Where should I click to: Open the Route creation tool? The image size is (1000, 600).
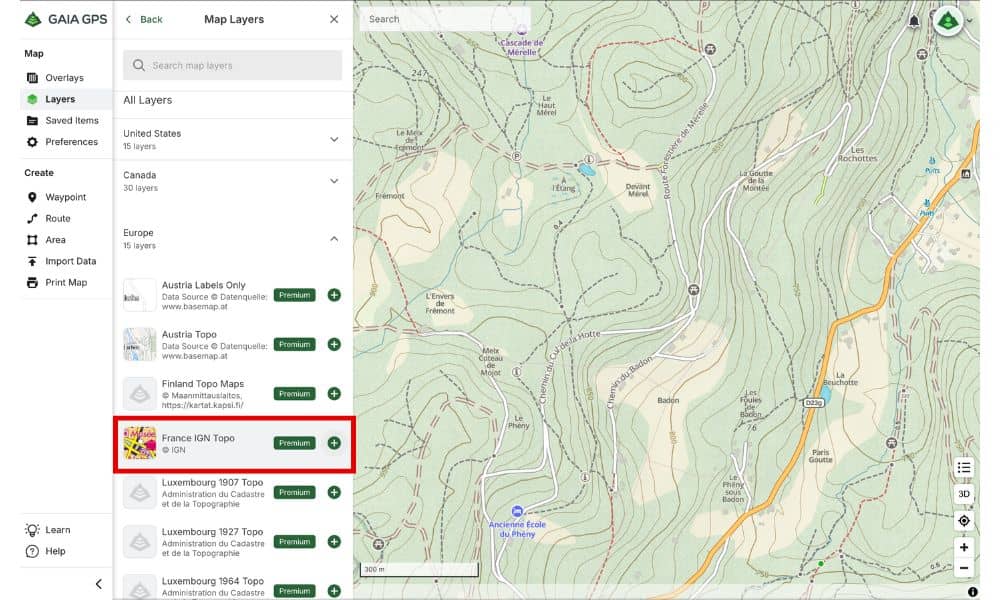click(x=56, y=218)
